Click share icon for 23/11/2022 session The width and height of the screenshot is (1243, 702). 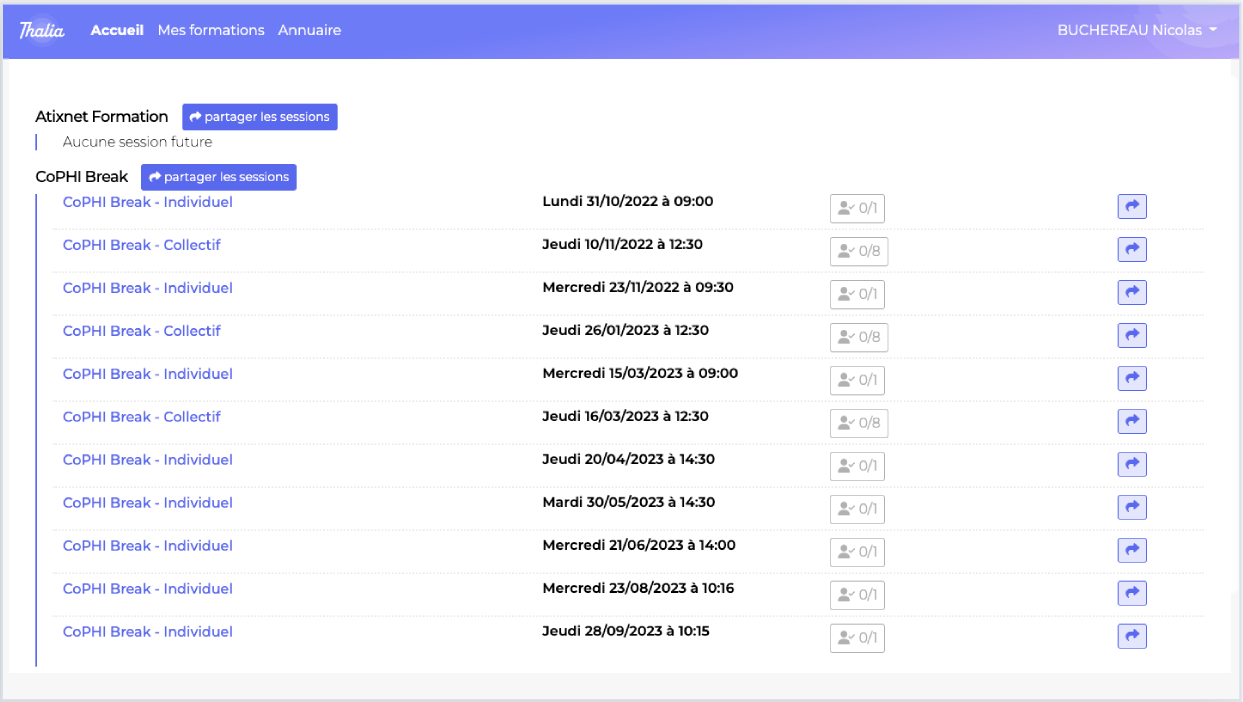[x=1131, y=293]
